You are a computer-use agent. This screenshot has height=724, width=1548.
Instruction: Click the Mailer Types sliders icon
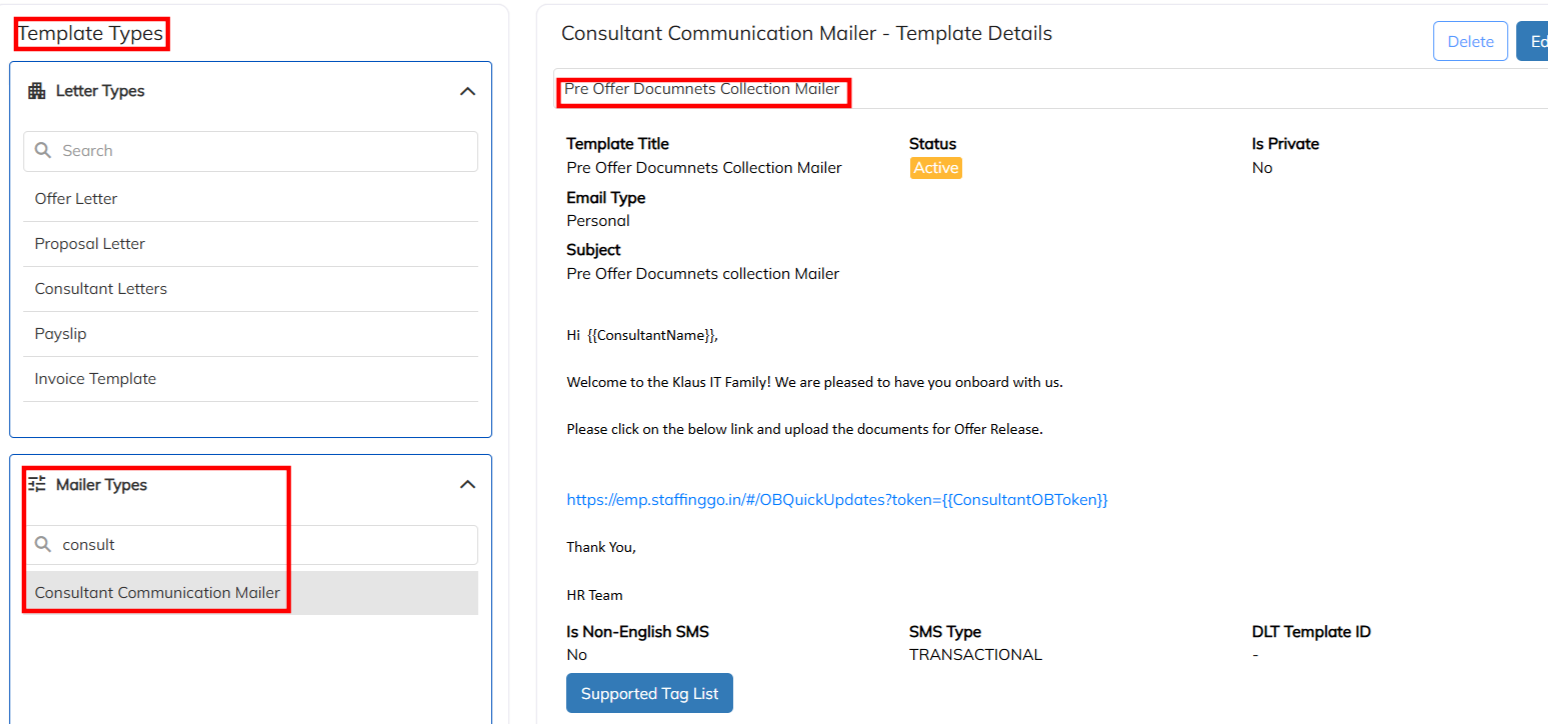37,485
